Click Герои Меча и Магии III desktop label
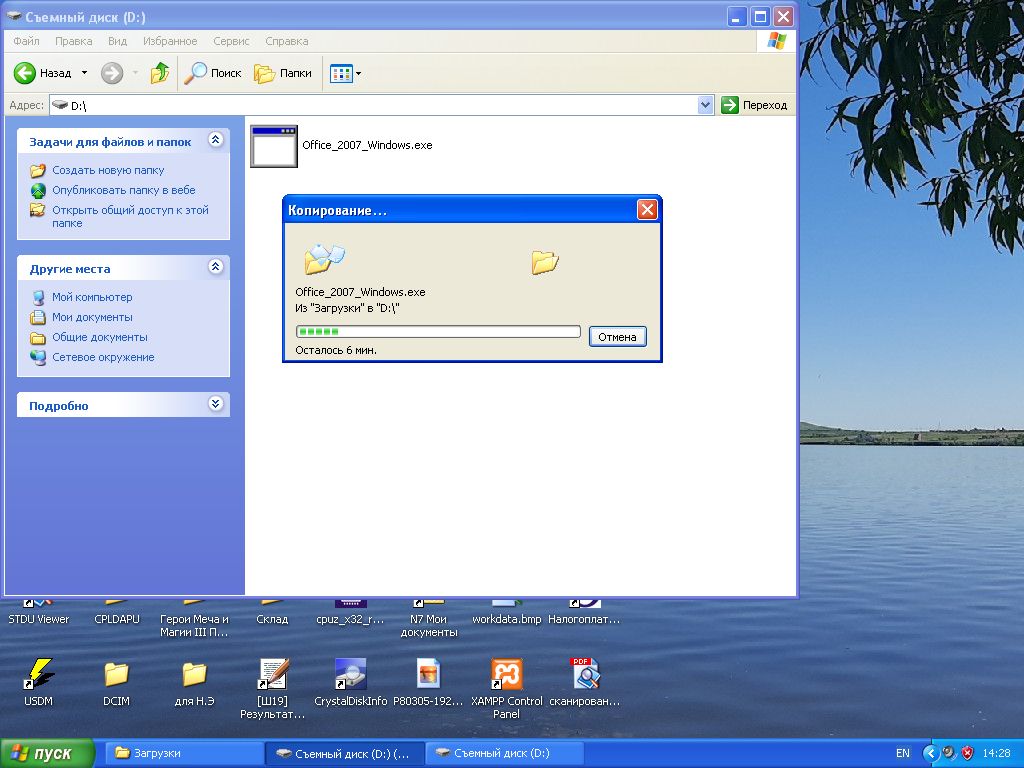This screenshot has height=768, width=1024. [195, 626]
